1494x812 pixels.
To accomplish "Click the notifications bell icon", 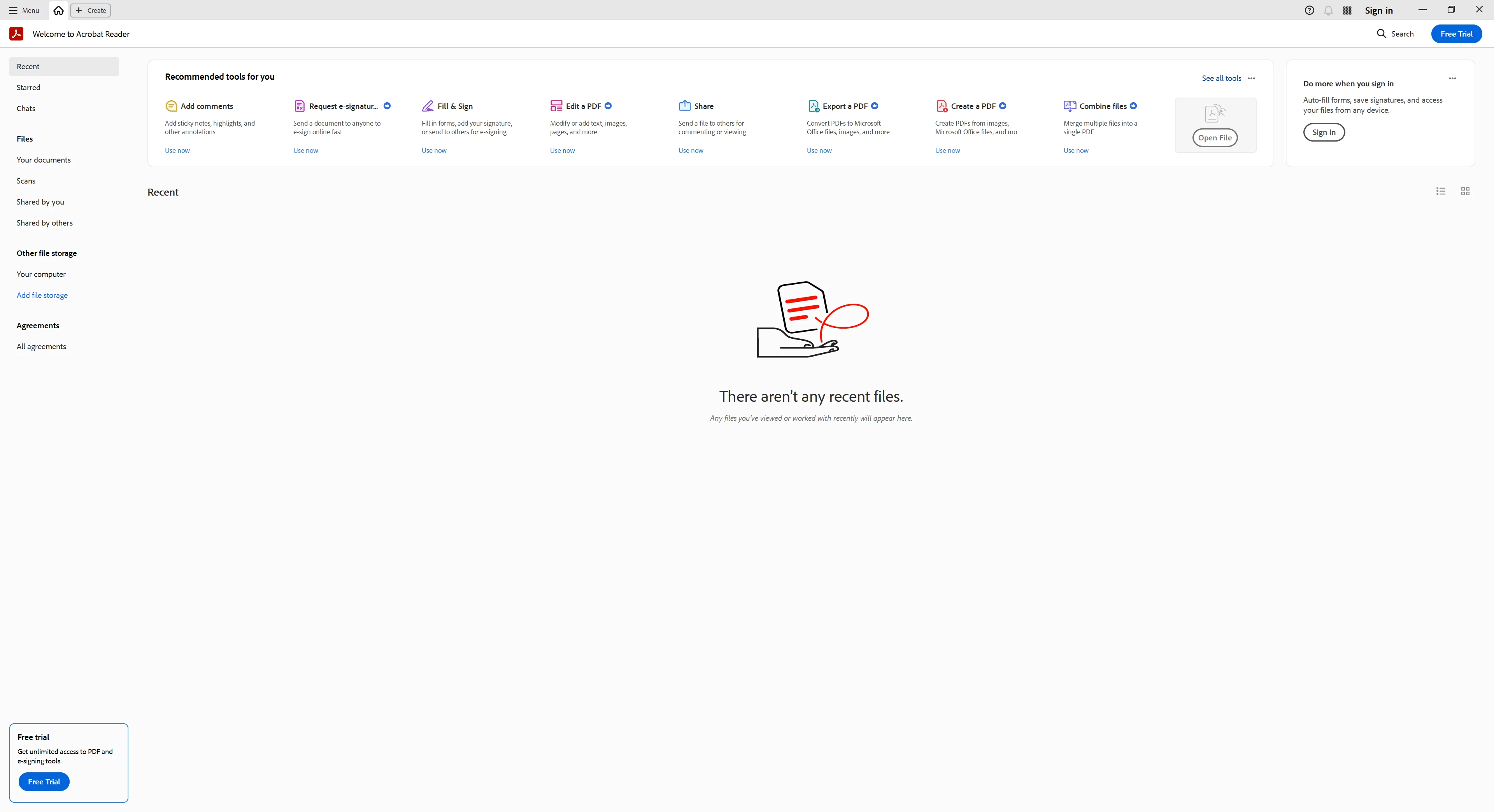I will (1328, 10).
